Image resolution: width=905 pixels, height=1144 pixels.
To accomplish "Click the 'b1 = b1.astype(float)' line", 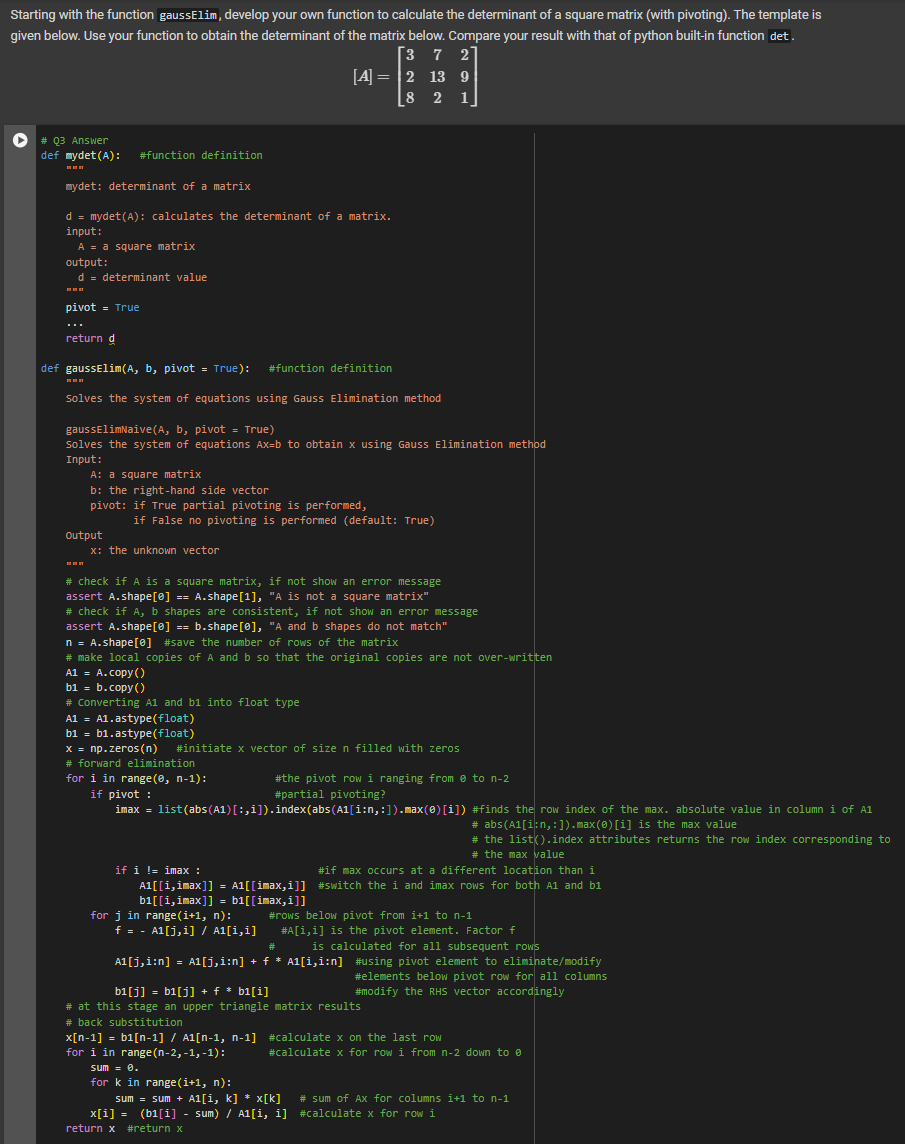I will coord(130,733).
